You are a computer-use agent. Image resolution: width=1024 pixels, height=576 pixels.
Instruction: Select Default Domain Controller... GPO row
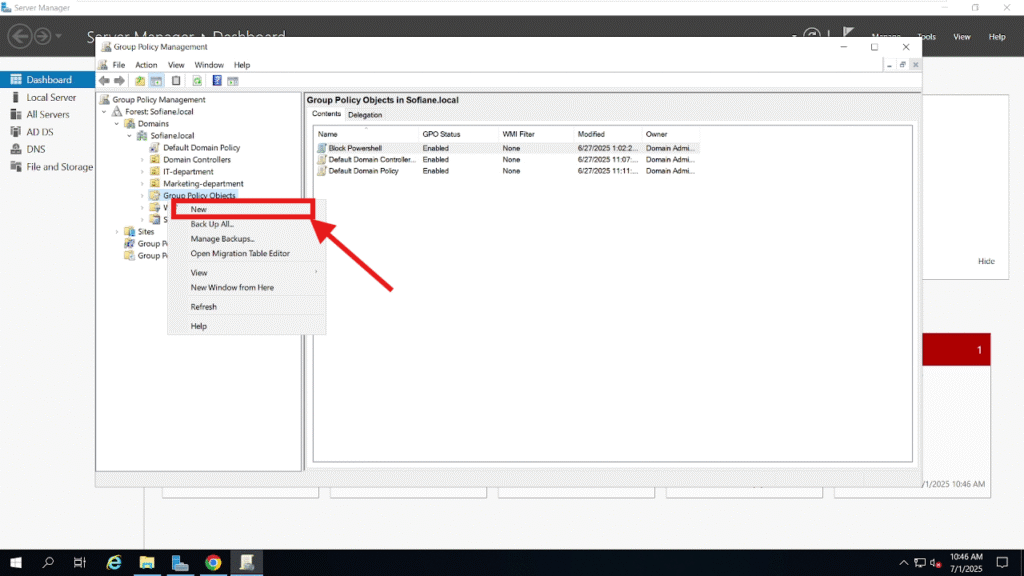tap(507, 159)
